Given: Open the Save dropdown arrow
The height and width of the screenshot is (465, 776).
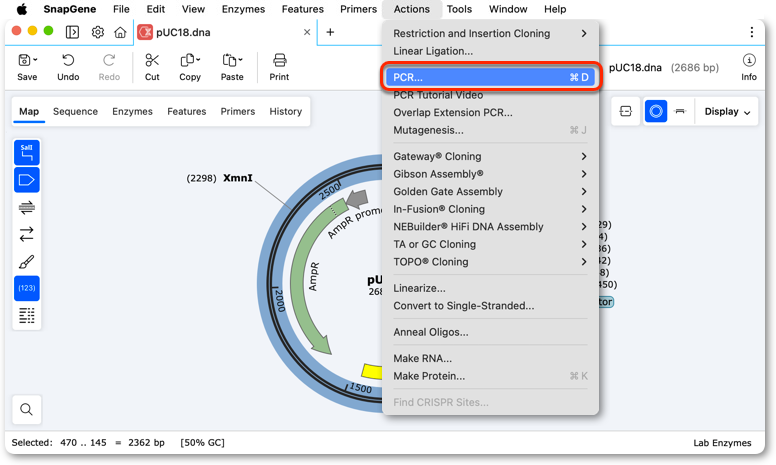Looking at the screenshot, I should 35,60.
